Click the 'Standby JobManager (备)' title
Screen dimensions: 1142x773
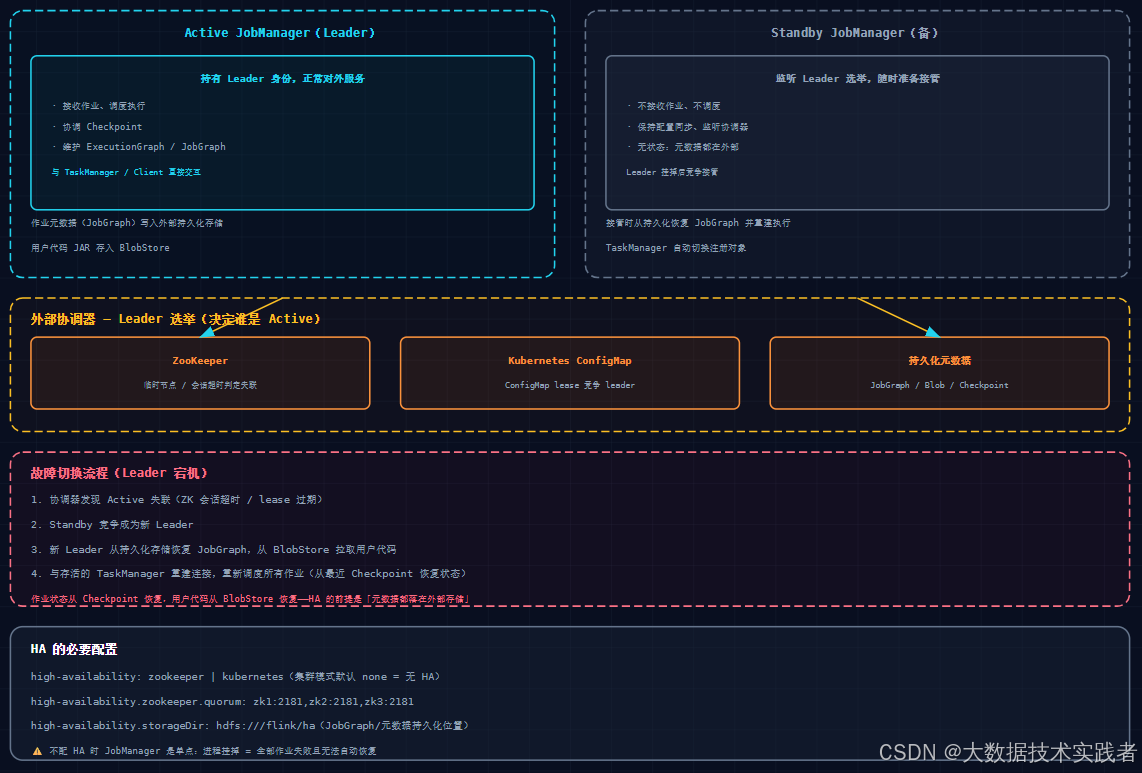coord(855,33)
